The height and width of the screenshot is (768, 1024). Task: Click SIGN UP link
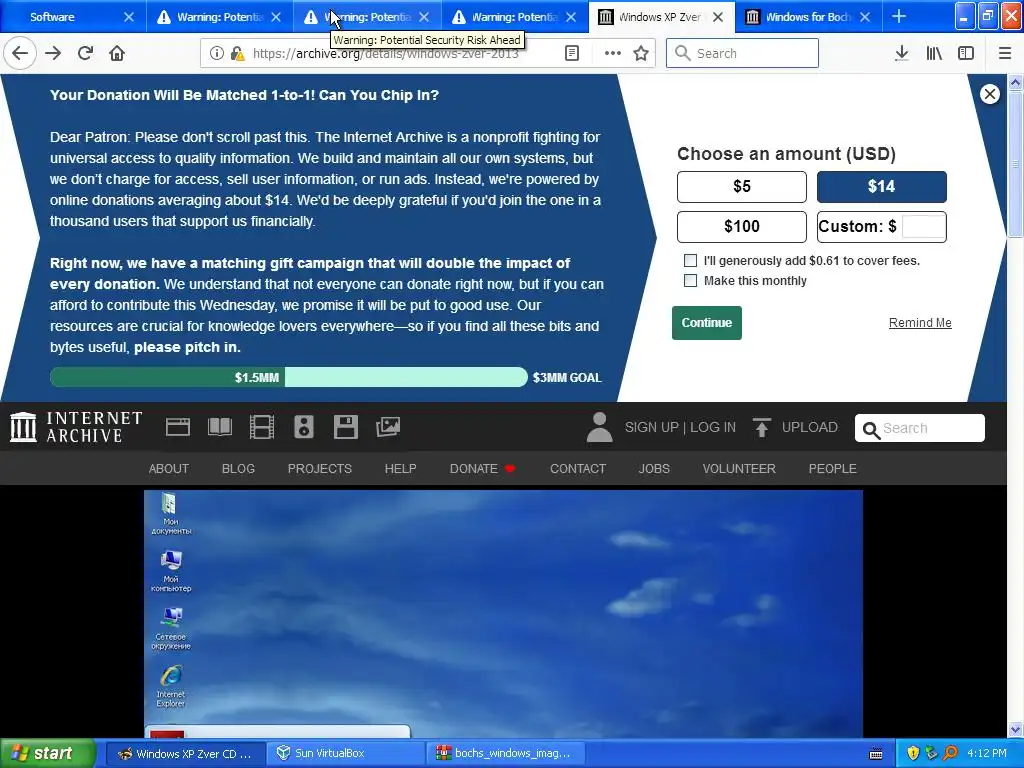click(652, 427)
